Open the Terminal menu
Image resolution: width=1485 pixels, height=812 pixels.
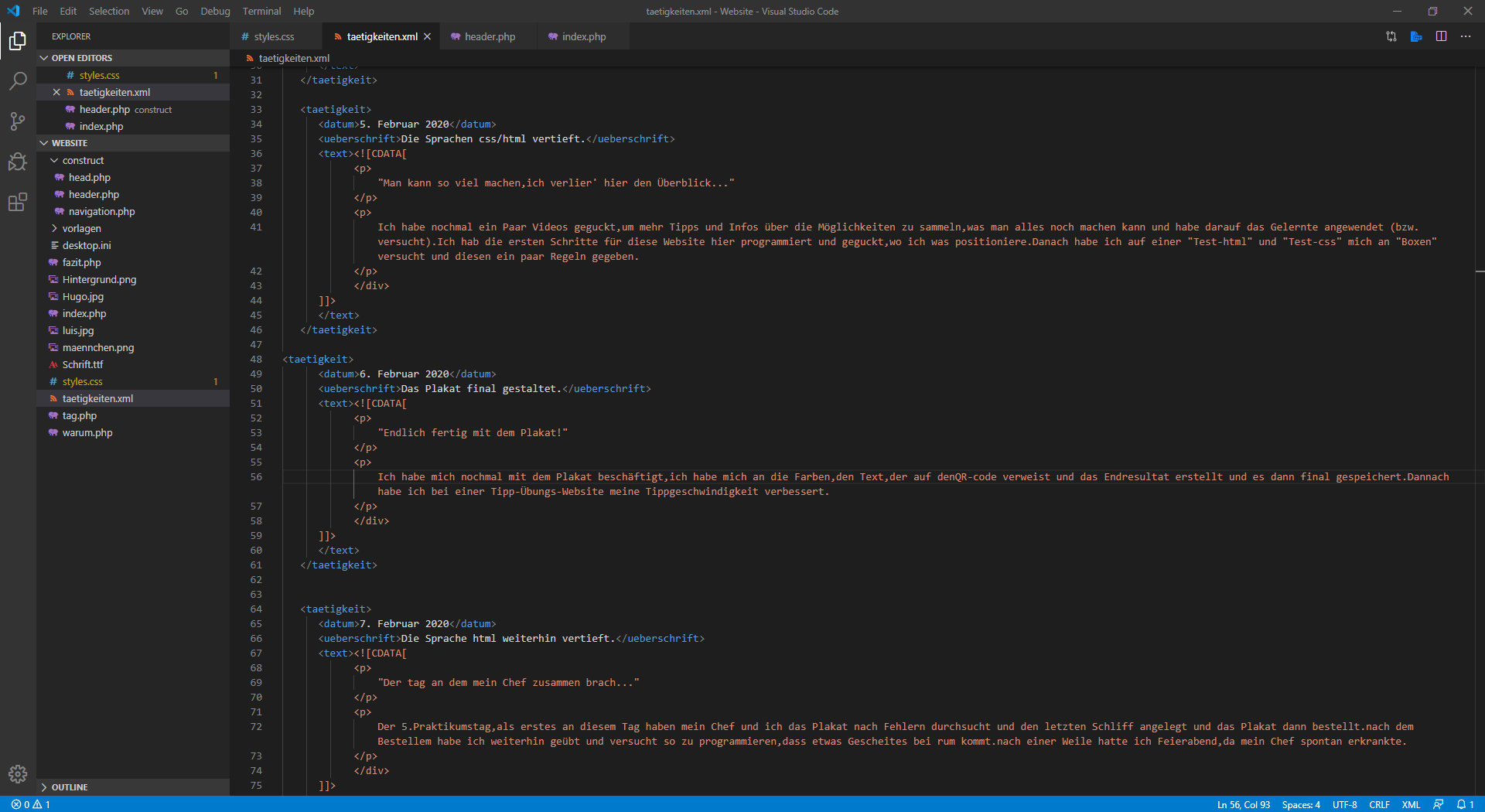click(261, 11)
